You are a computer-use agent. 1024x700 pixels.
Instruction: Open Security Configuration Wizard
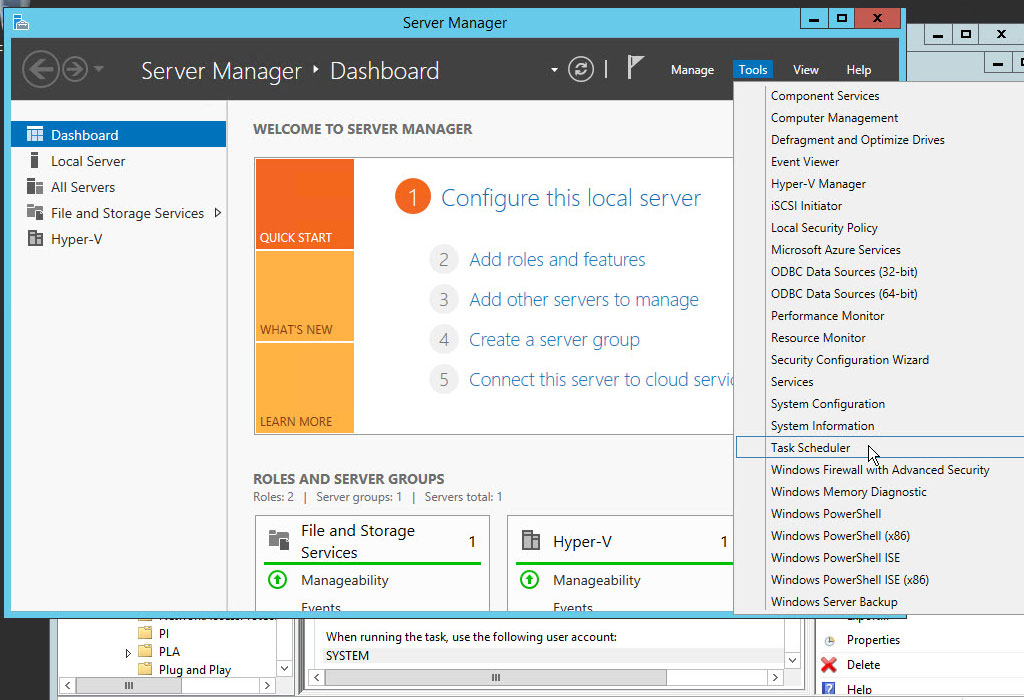point(849,360)
